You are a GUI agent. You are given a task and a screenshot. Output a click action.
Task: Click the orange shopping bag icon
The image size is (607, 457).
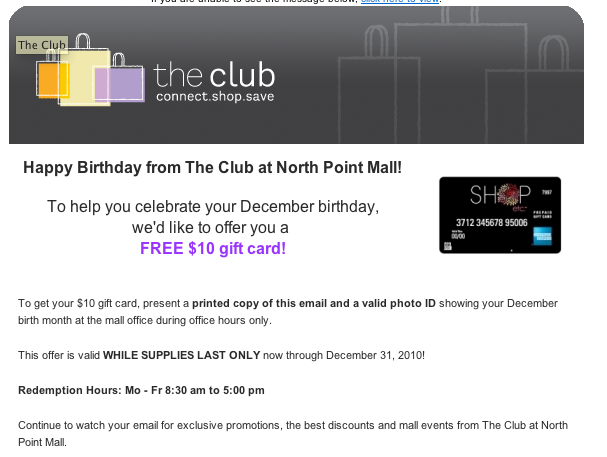click(50, 80)
